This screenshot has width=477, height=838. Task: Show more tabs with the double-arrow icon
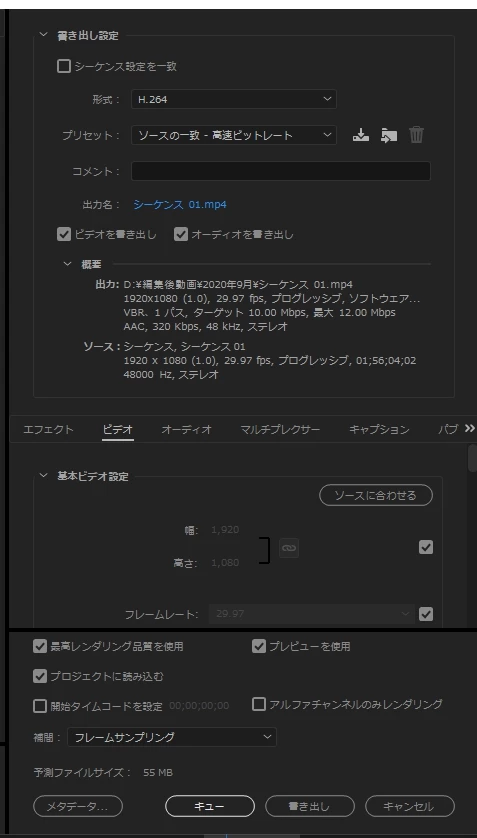470,428
